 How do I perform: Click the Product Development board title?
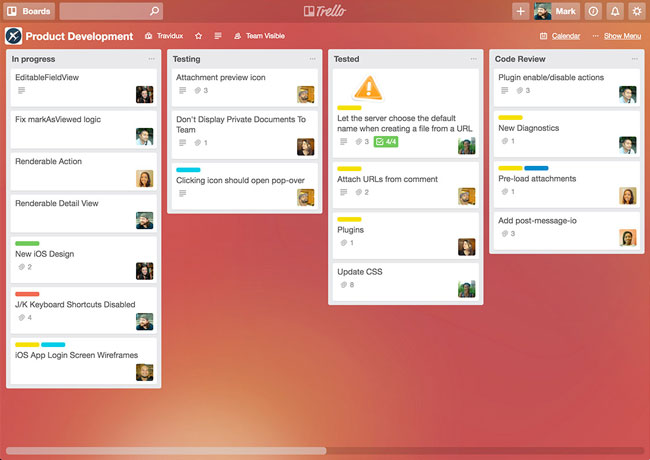[79, 36]
